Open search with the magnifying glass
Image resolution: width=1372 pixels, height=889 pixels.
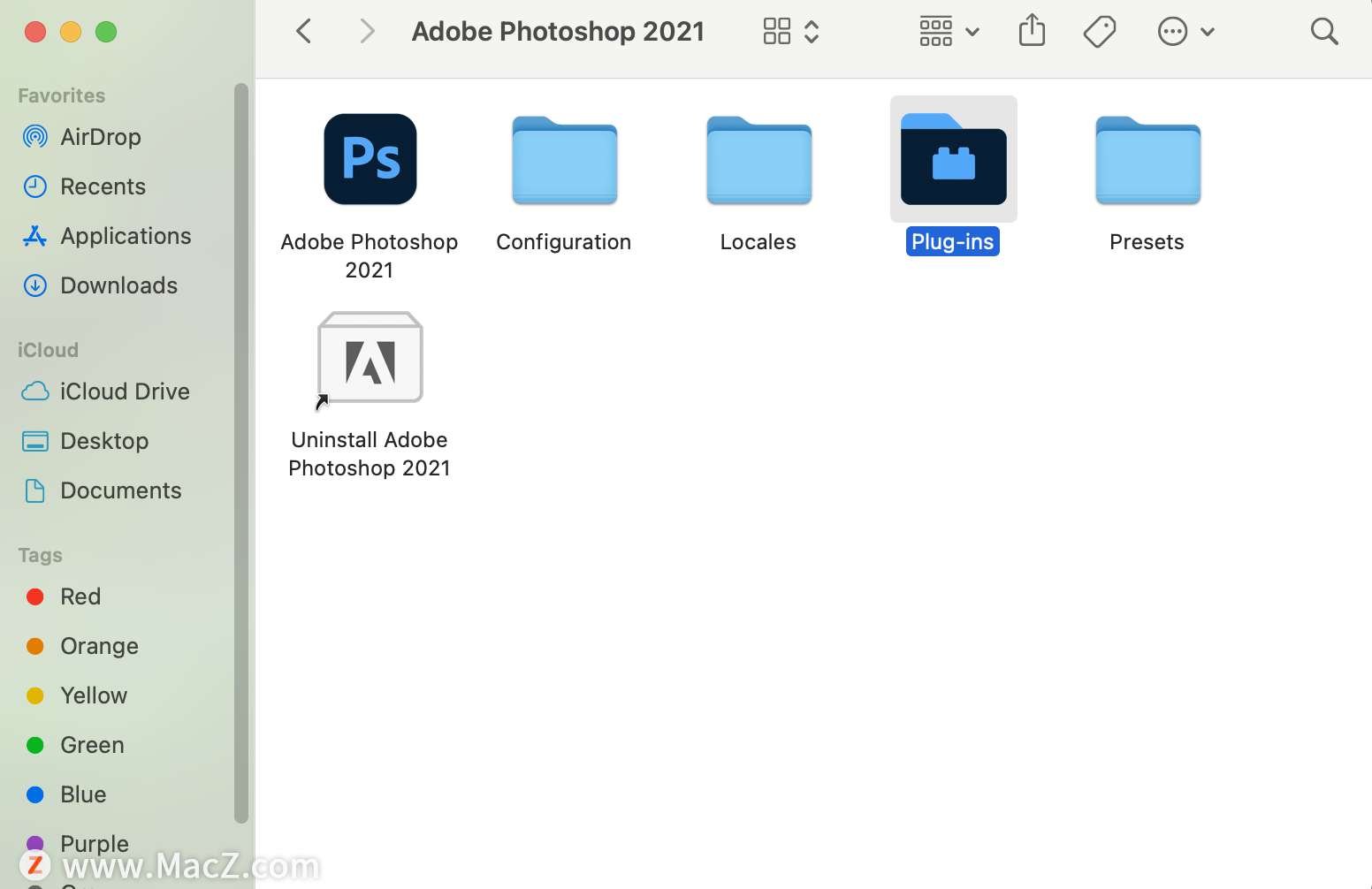pos(1324,32)
